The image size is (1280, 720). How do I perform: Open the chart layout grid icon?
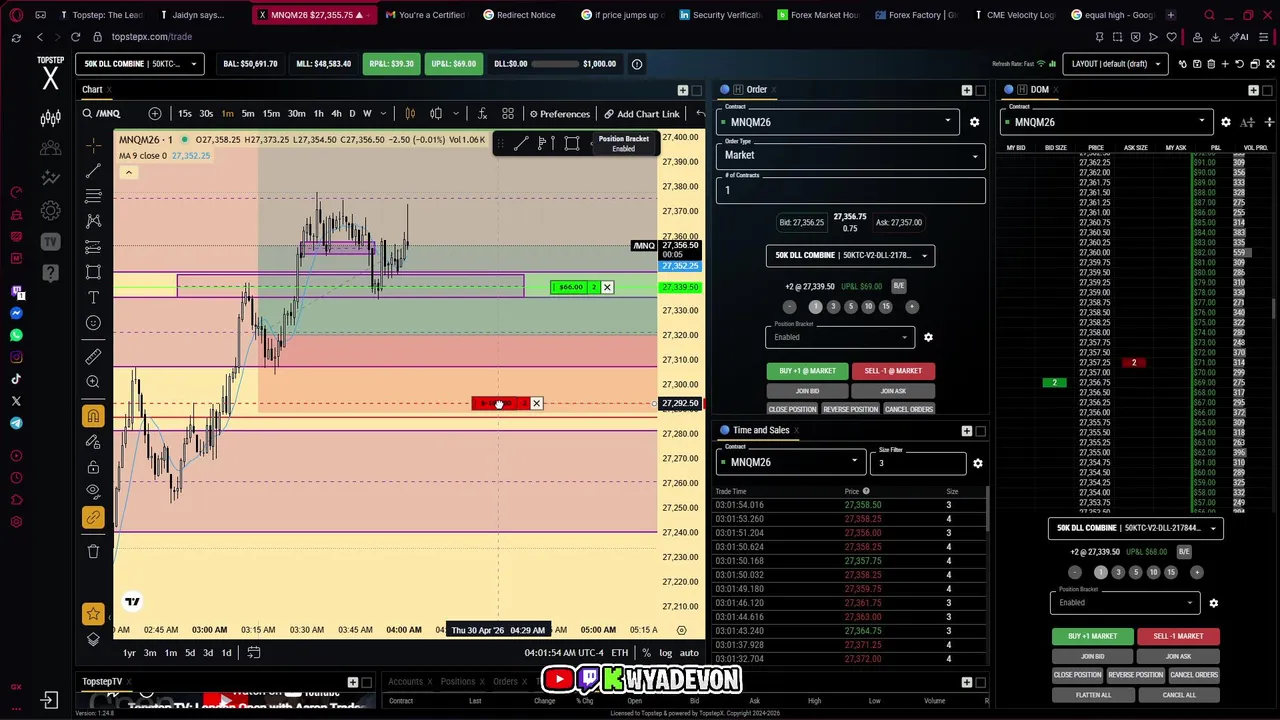pos(508,113)
